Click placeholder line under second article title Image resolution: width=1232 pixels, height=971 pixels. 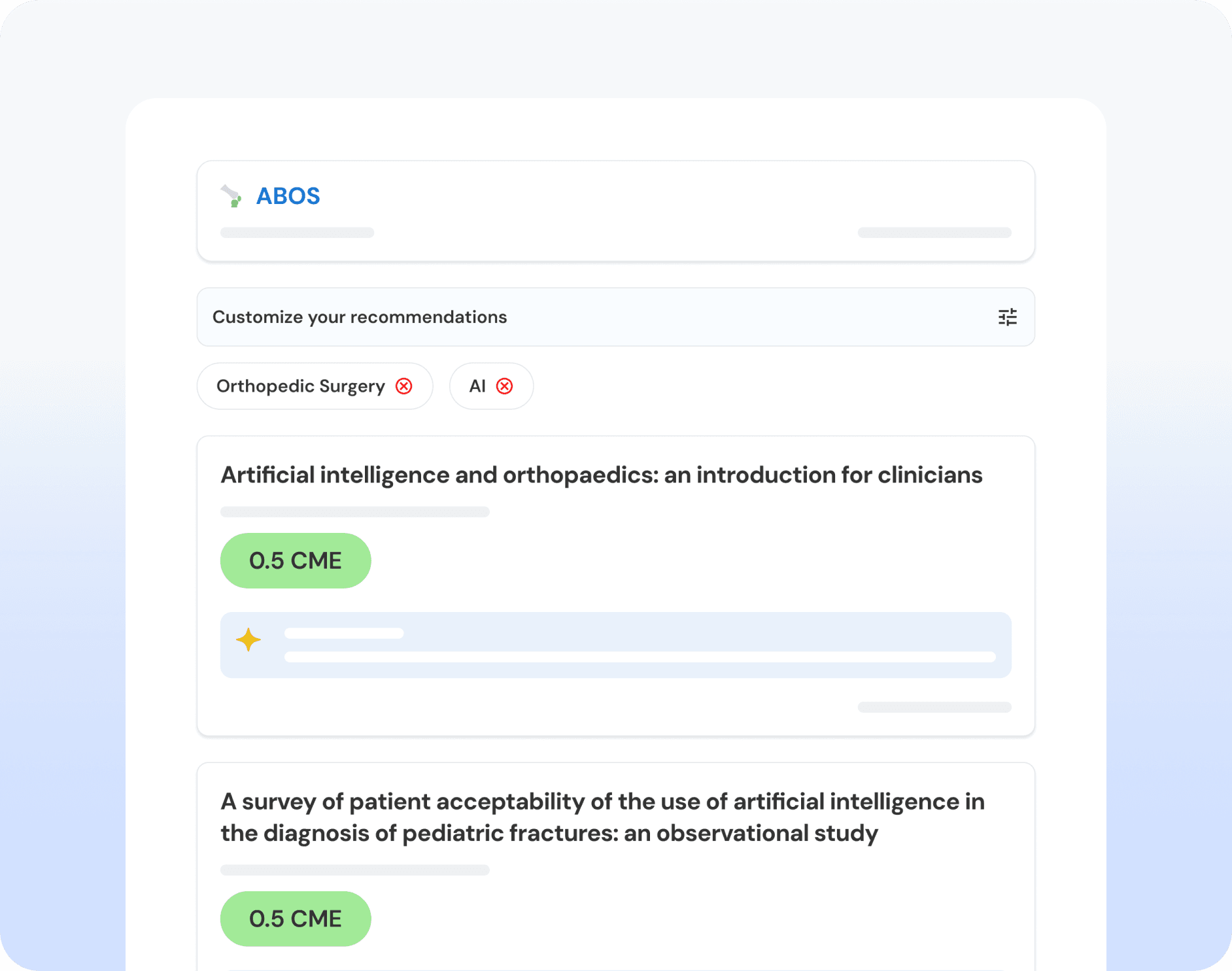[x=354, y=870]
